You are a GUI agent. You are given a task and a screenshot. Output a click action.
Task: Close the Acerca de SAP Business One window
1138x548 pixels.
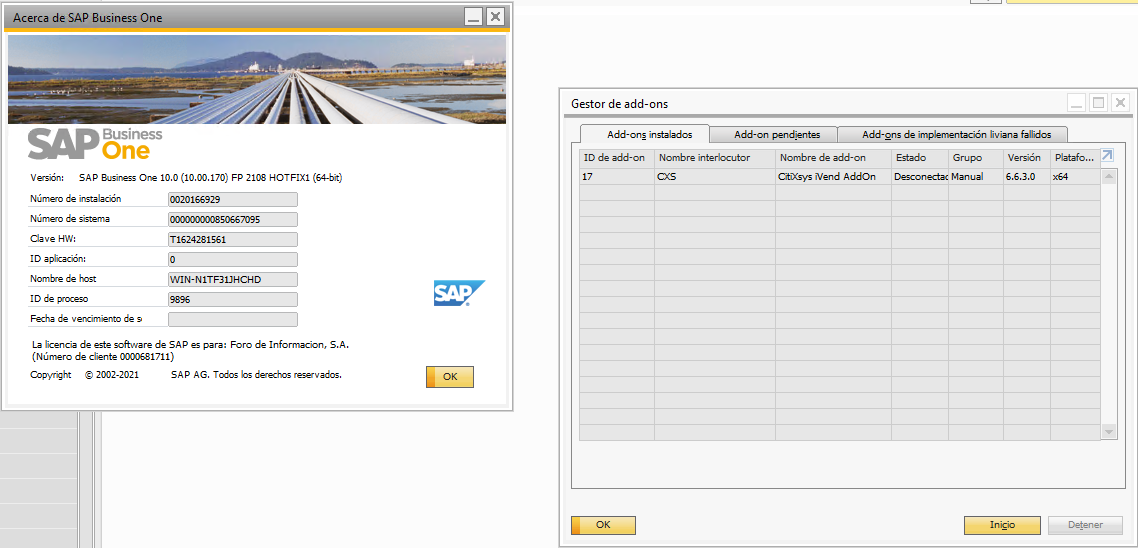click(x=495, y=17)
